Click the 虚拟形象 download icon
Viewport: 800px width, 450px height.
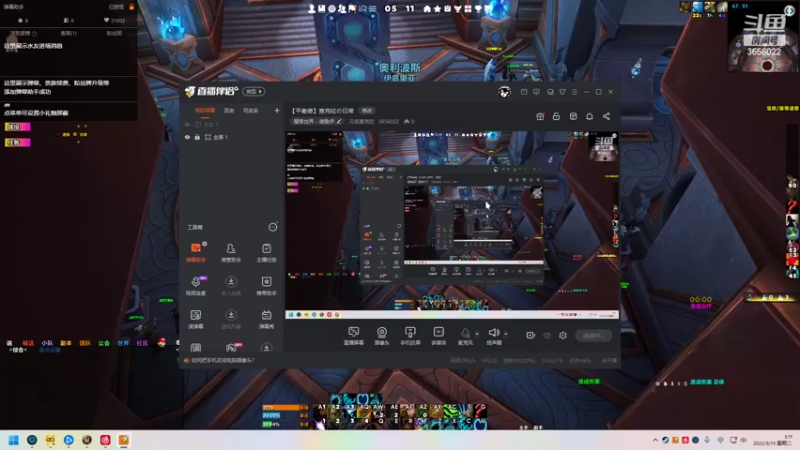(231, 315)
